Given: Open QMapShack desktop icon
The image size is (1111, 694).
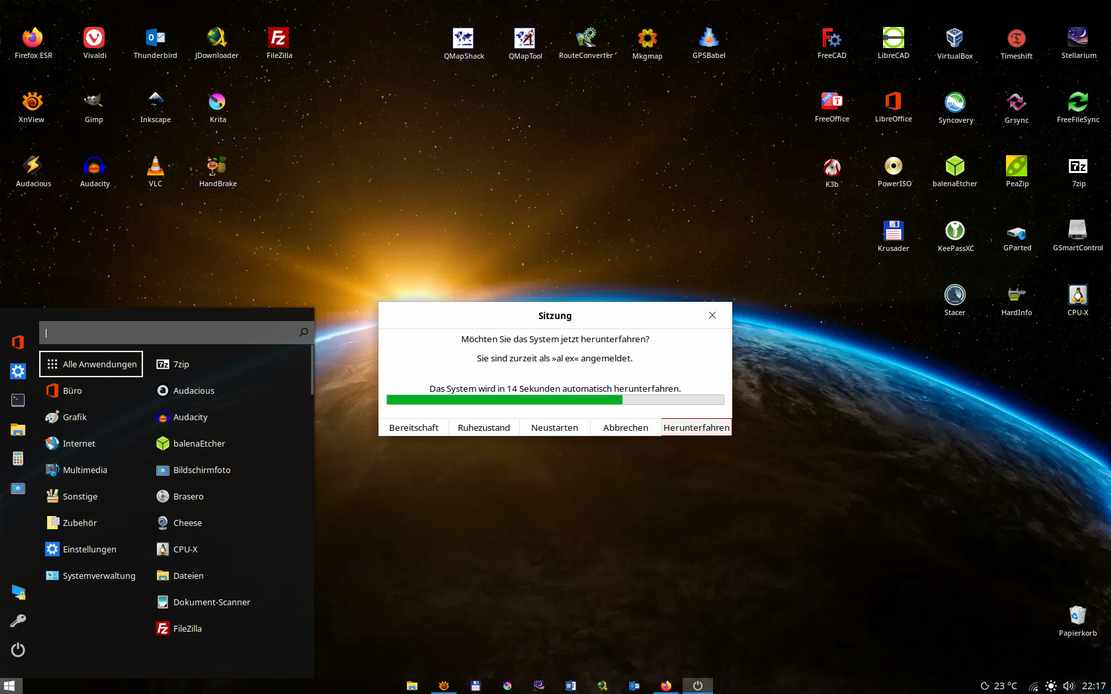Looking at the screenshot, I should click(x=463, y=39).
